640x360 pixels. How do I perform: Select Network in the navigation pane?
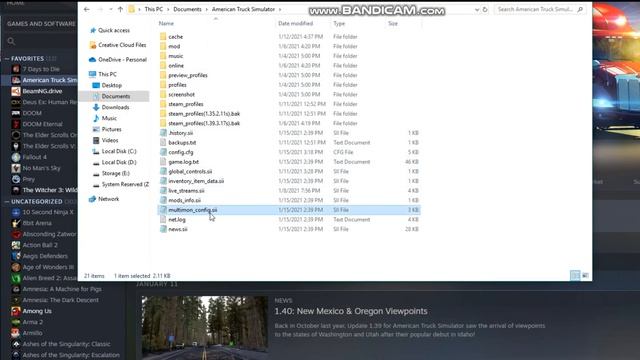point(109,199)
